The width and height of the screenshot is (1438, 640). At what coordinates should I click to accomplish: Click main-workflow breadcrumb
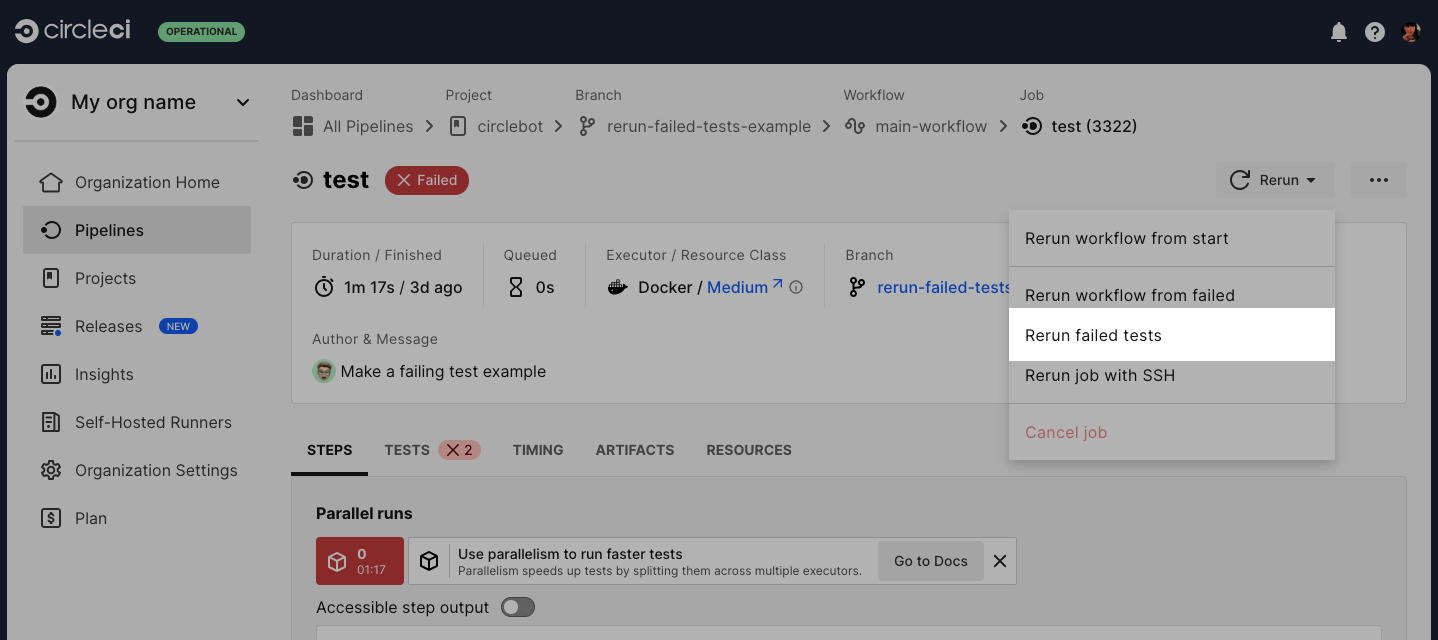[931, 126]
